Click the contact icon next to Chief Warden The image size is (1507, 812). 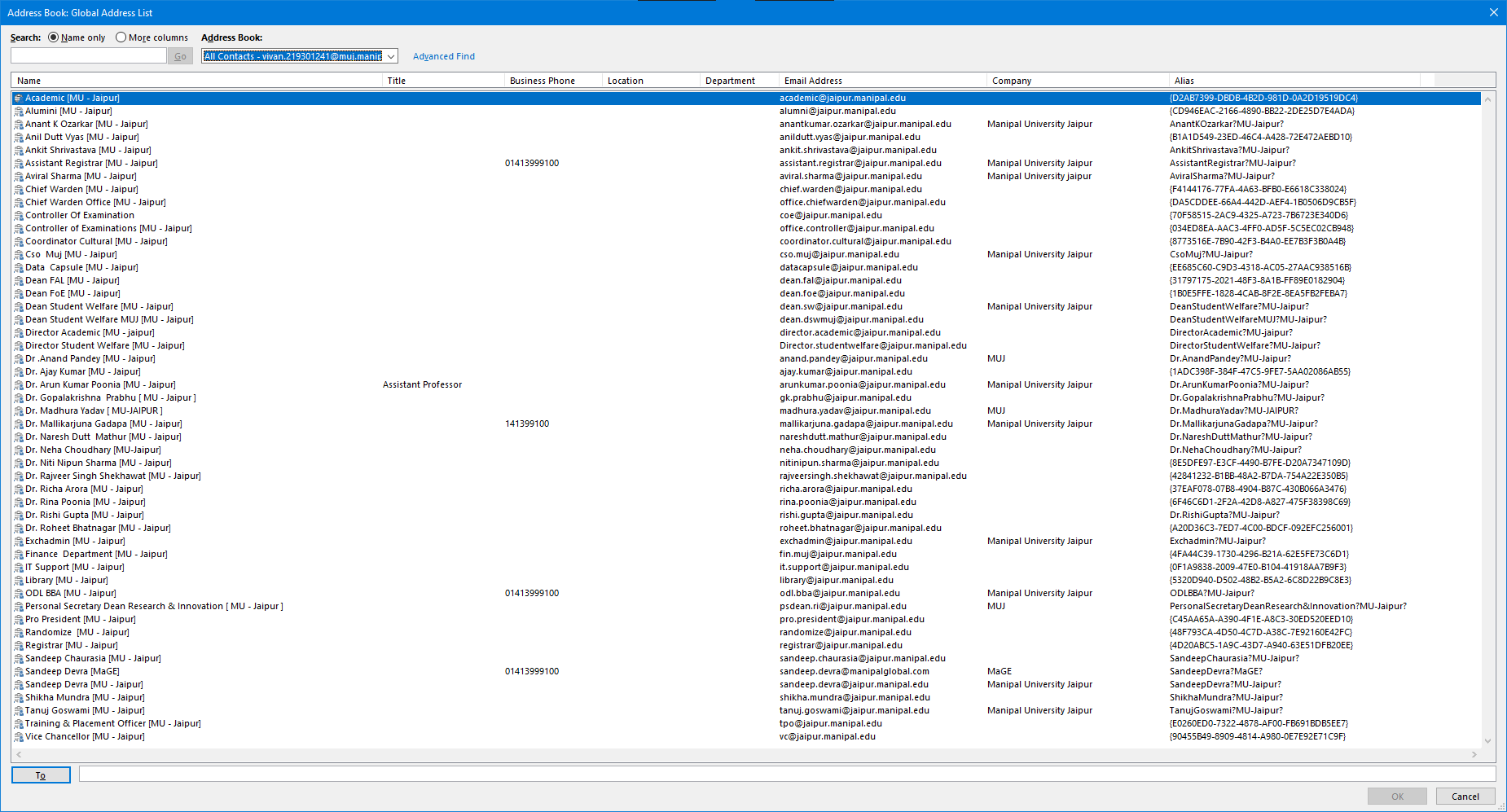19,190
